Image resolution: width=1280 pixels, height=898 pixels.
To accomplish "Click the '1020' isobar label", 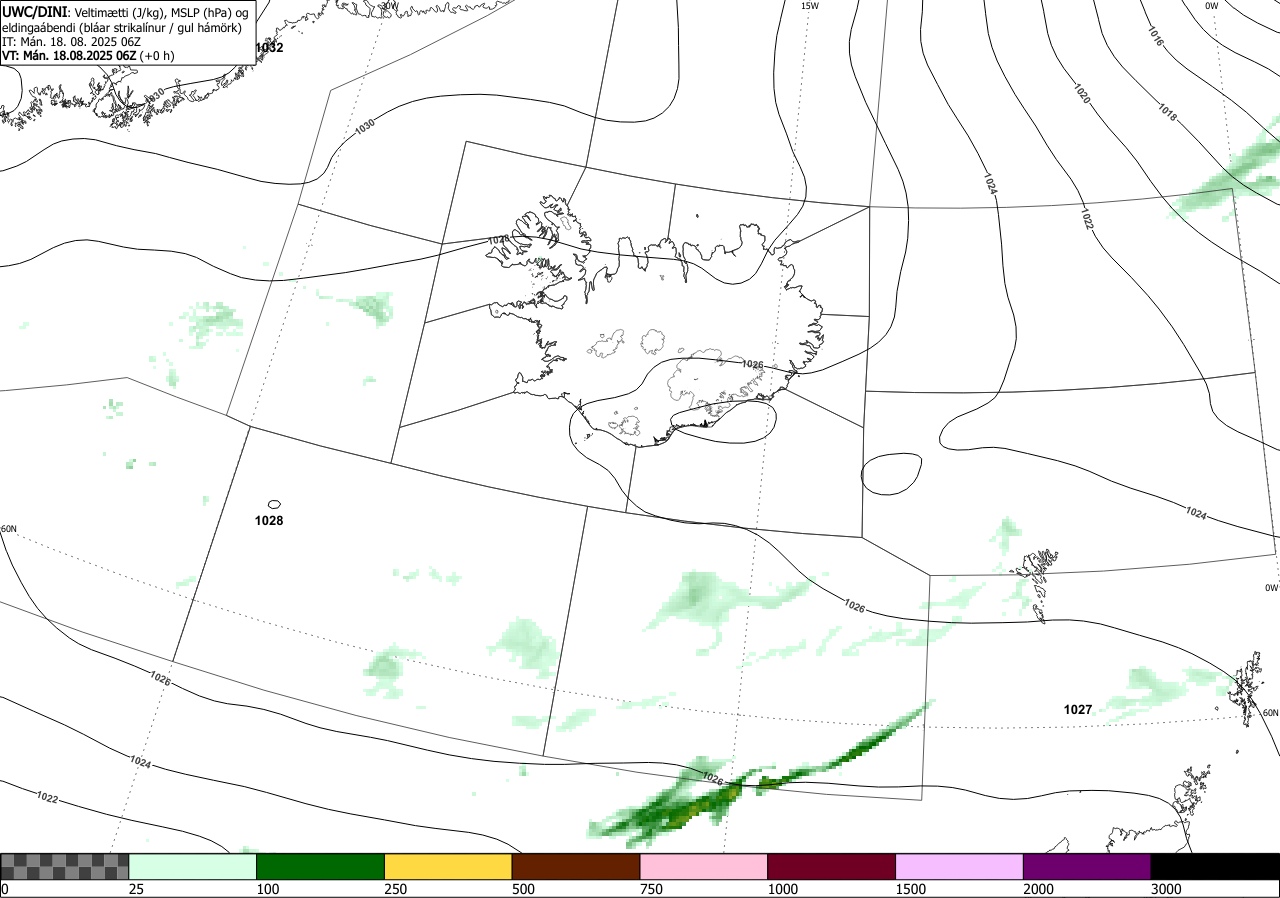I will 1082,95.
